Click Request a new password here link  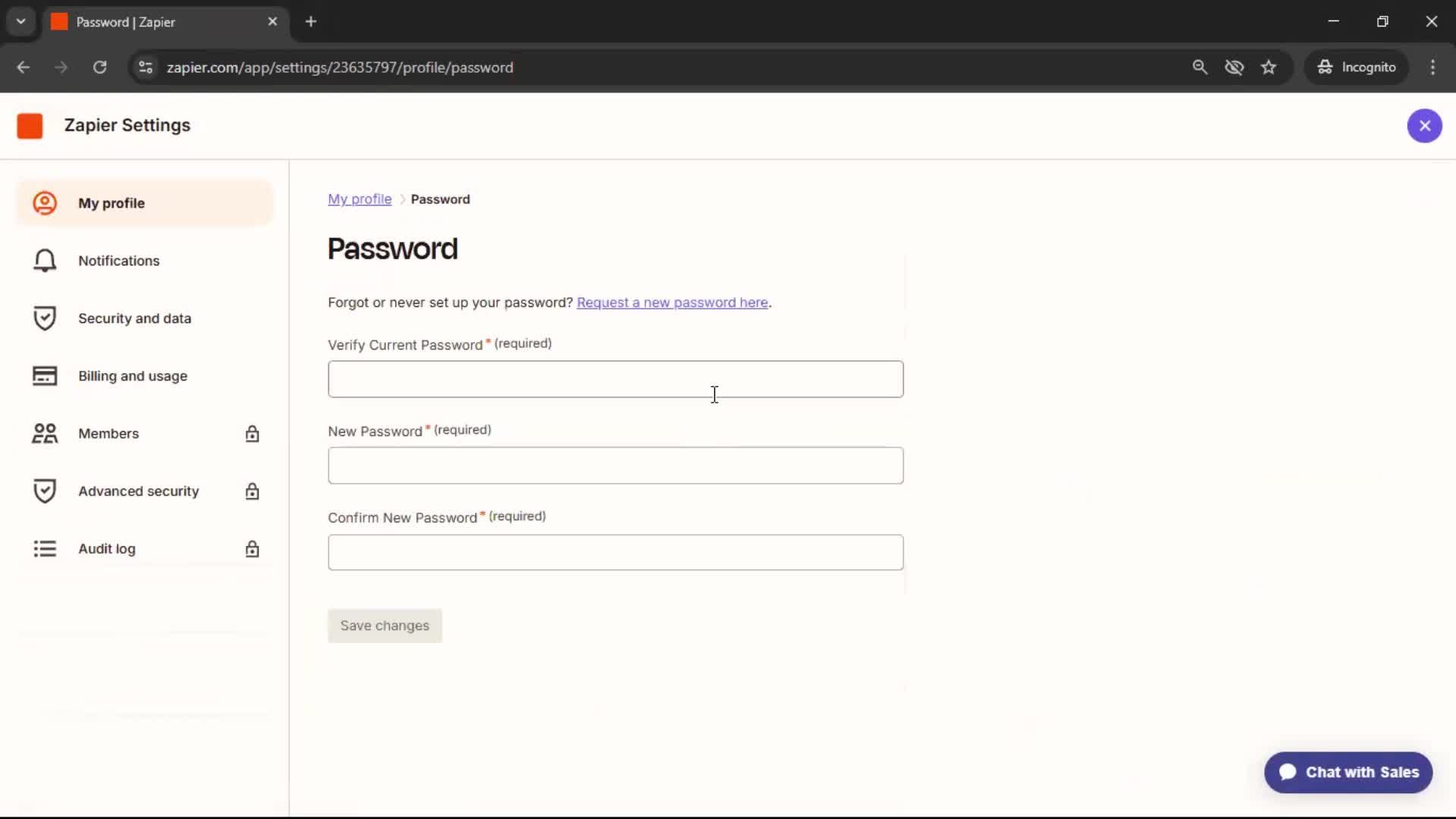(x=672, y=303)
